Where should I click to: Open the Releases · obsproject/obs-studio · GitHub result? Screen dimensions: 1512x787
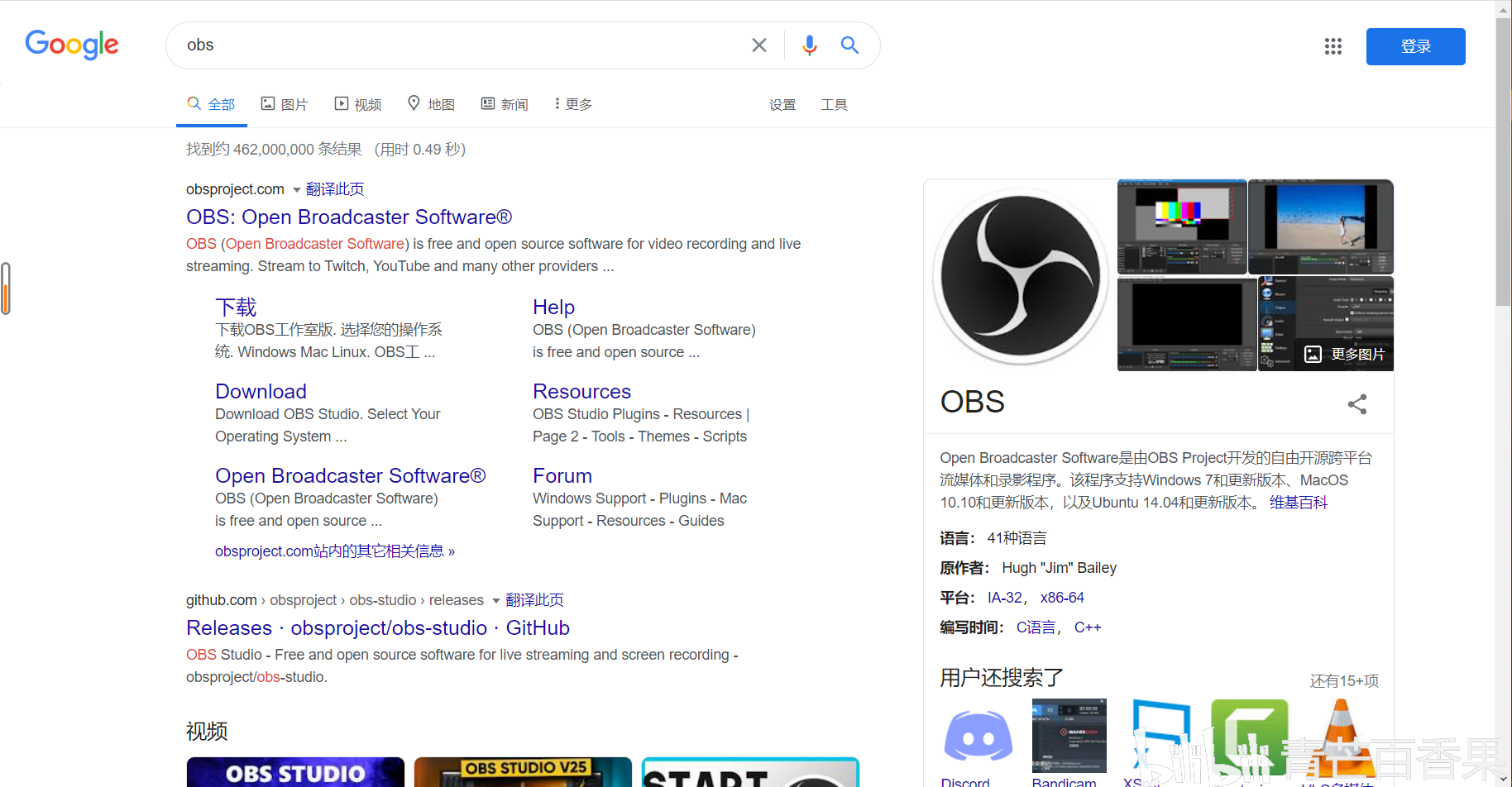pyautogui.click(x=378, y=627)
